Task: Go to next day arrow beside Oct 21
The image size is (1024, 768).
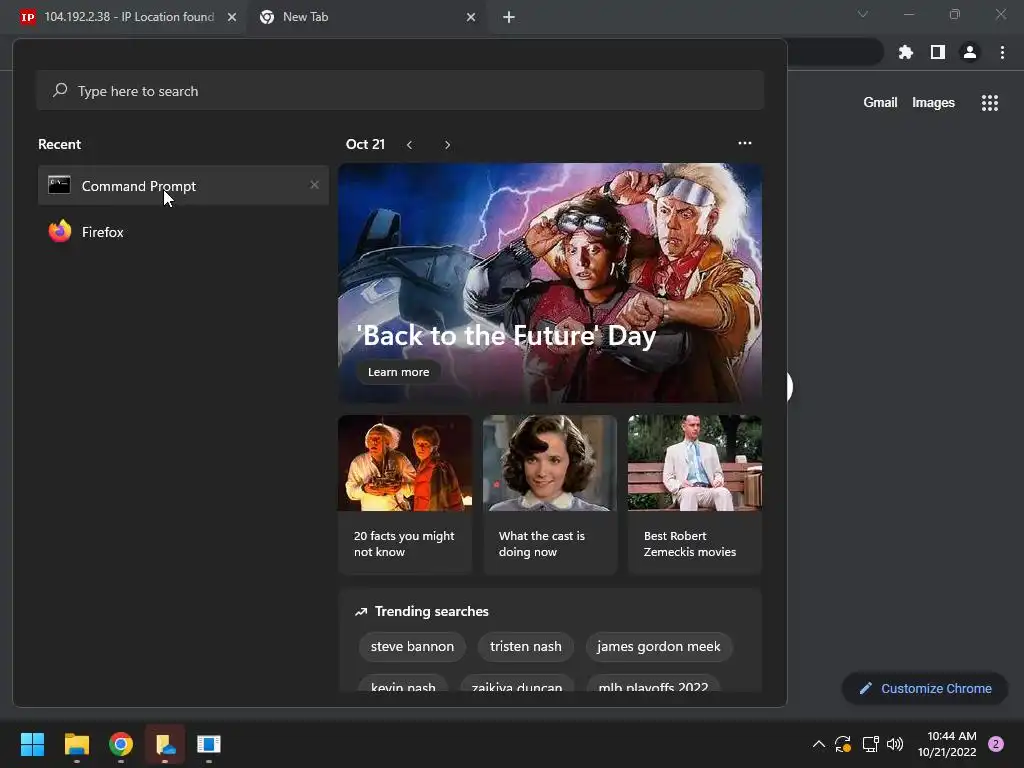Action: click(x=447, y=144)
